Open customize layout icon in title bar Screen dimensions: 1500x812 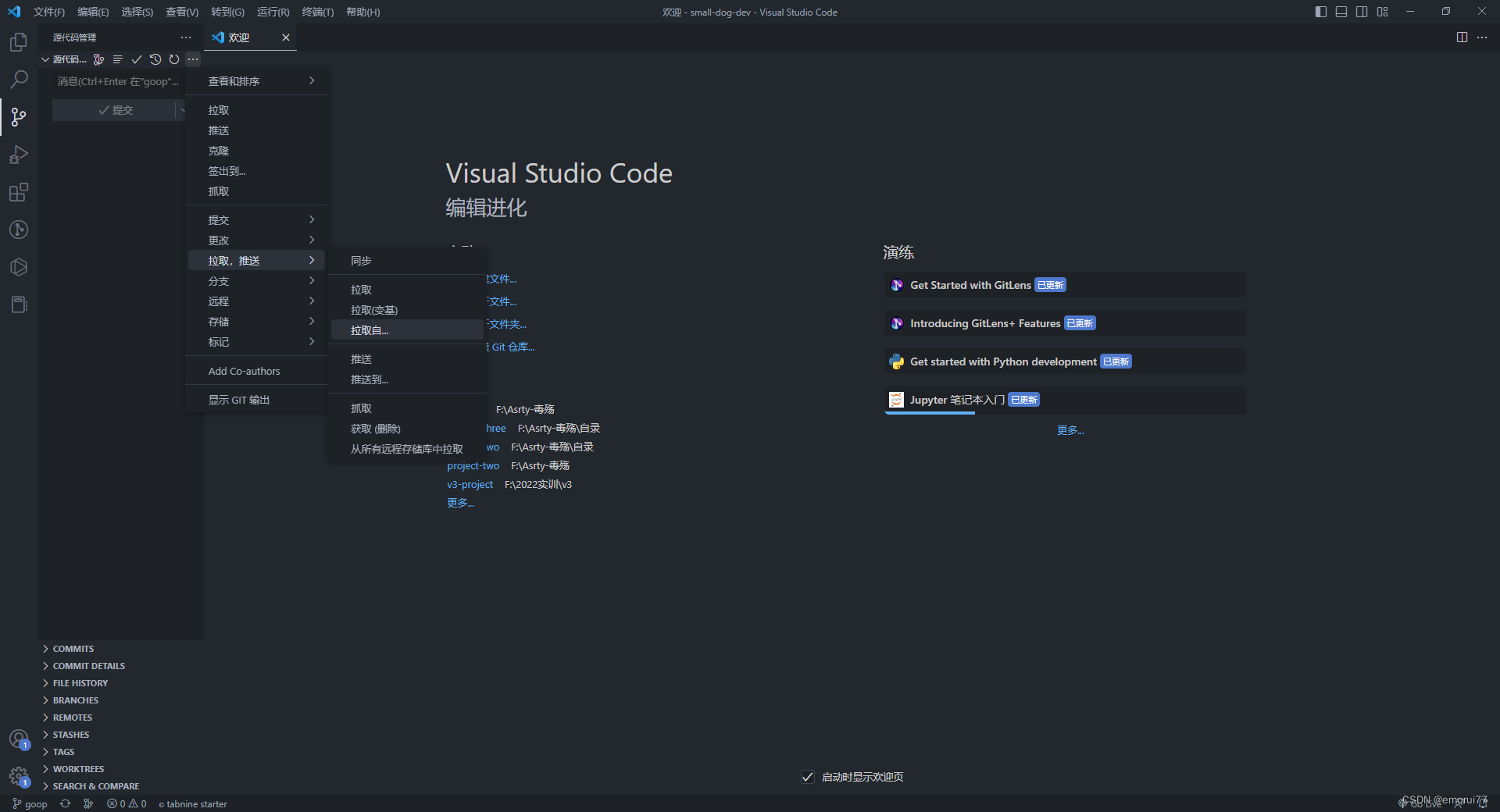tap(1383, 12)
